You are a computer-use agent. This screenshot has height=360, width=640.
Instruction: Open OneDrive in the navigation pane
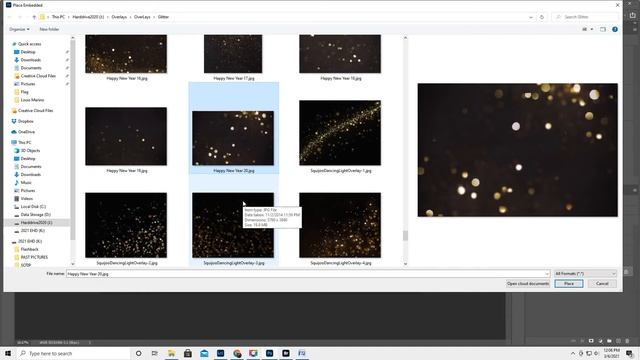click(x=26, y=132)
